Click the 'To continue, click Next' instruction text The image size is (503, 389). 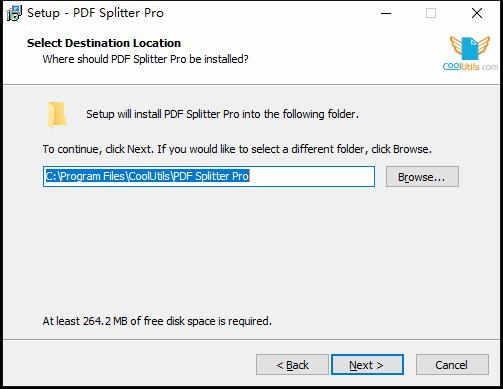[x=237, y=149]
